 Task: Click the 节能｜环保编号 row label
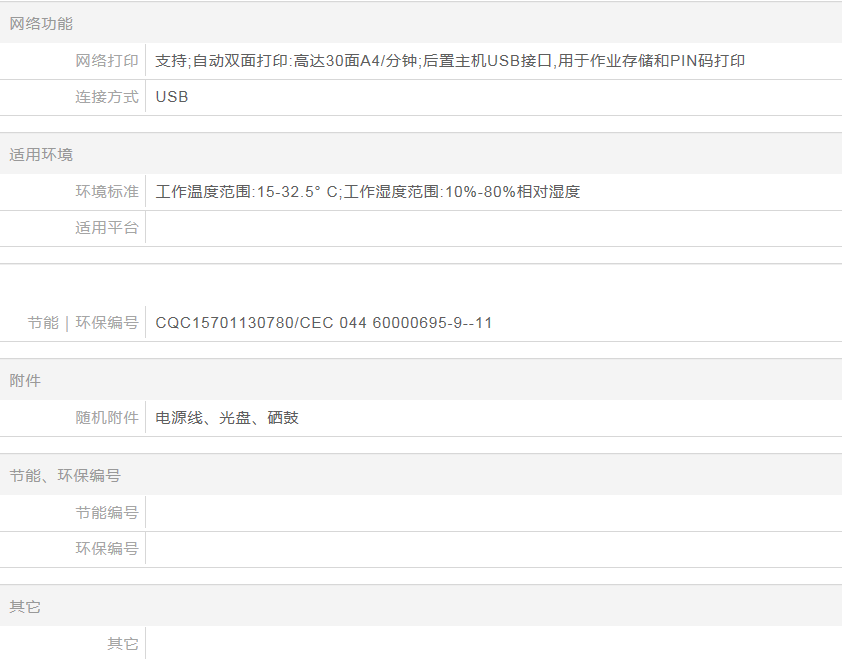coord(83,323)
